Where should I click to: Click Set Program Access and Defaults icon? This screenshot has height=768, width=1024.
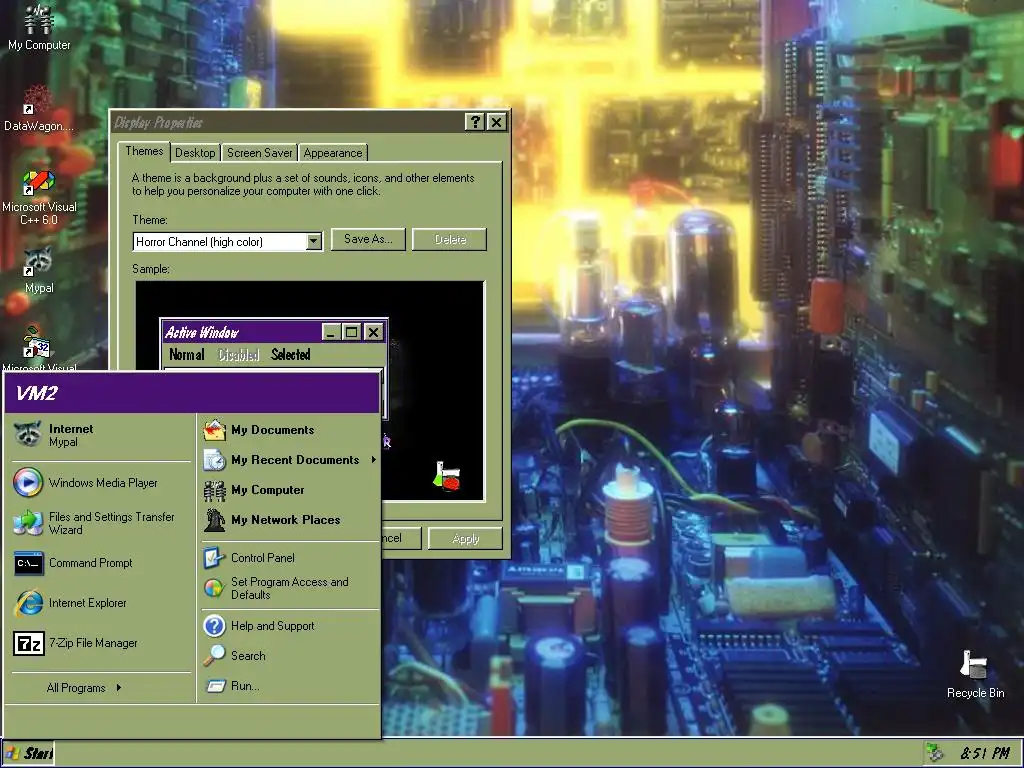pos(214,588)
